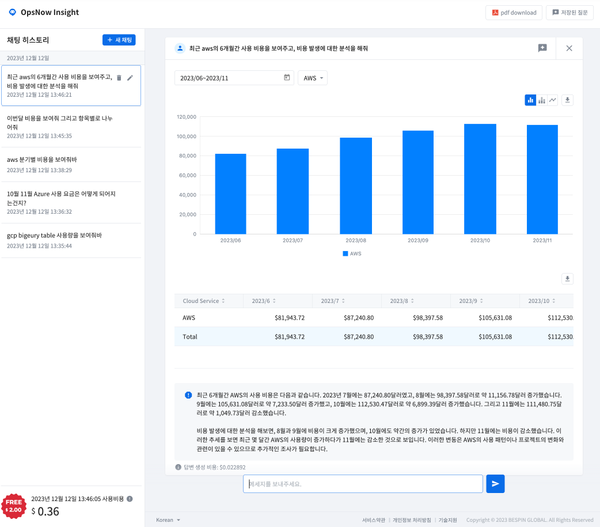Open the 저장된 질문 saved questions

570,13
